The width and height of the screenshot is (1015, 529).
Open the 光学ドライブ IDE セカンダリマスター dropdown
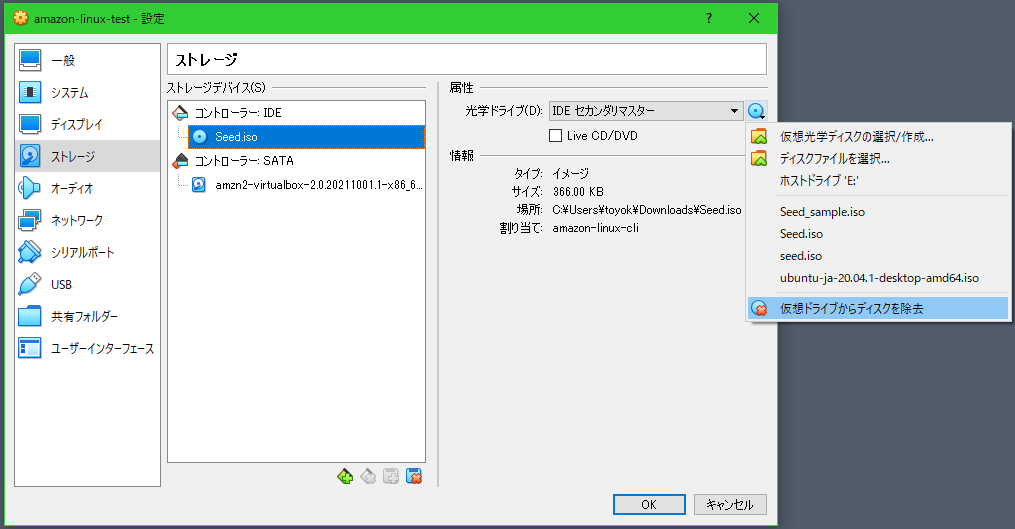646,111
